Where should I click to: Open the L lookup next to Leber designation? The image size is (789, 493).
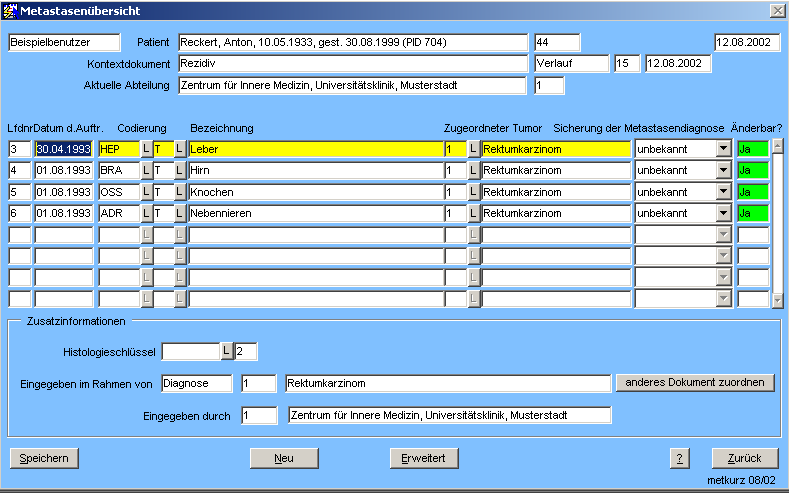coord(180,149)
